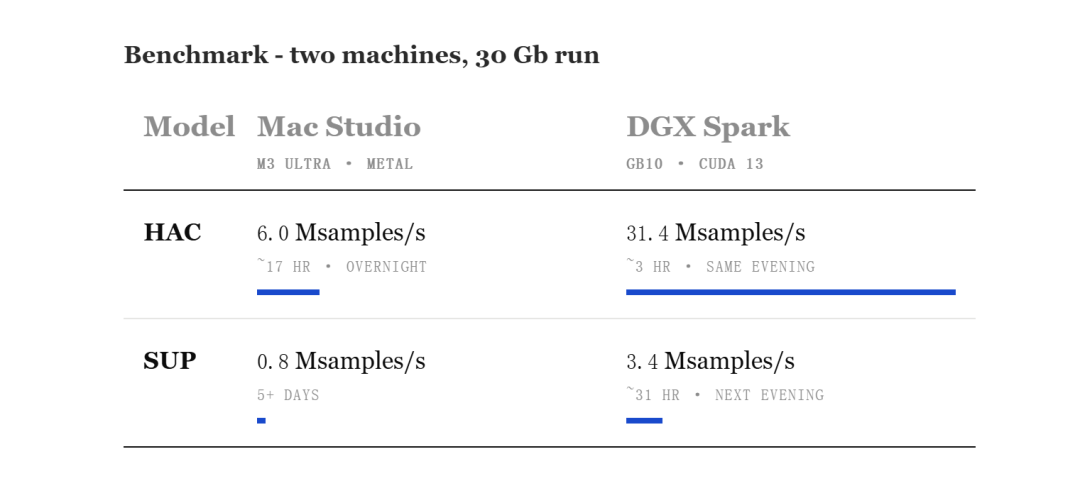The image size is (1080, 498).
Task: Click the Mac Studio SUP blue bar
Action: 261,420
